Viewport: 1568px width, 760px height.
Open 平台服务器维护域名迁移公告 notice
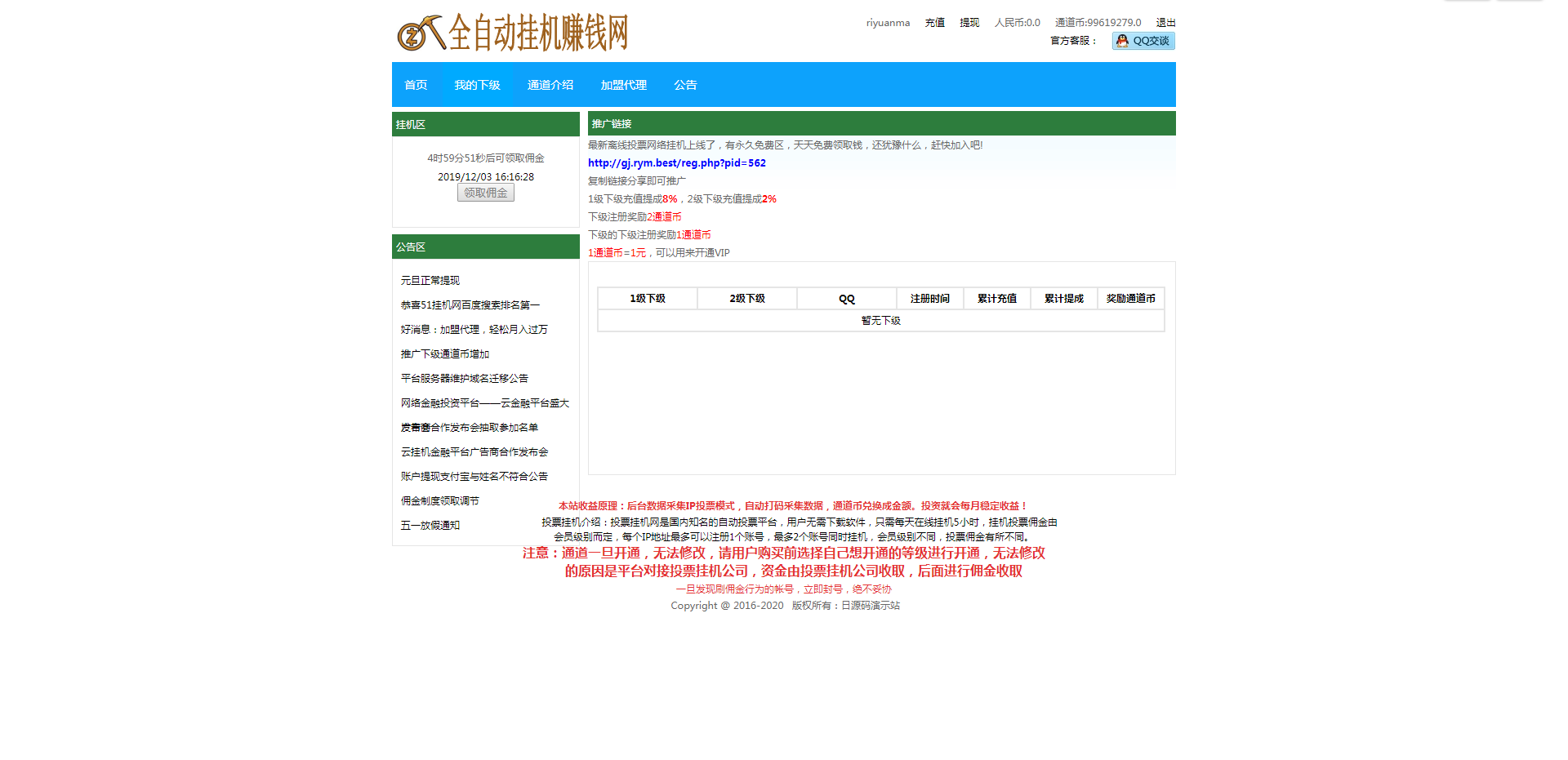pos(464,379)
